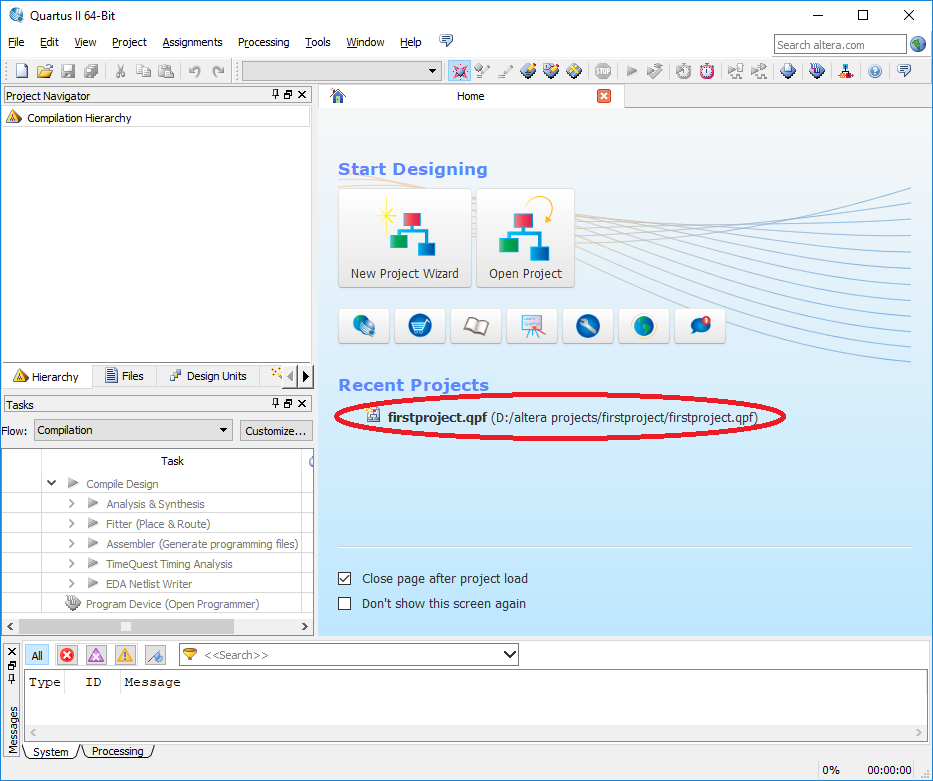933x781 pixels.
Task: Click the globe with cursor icon button
Action: pos(364,326)
